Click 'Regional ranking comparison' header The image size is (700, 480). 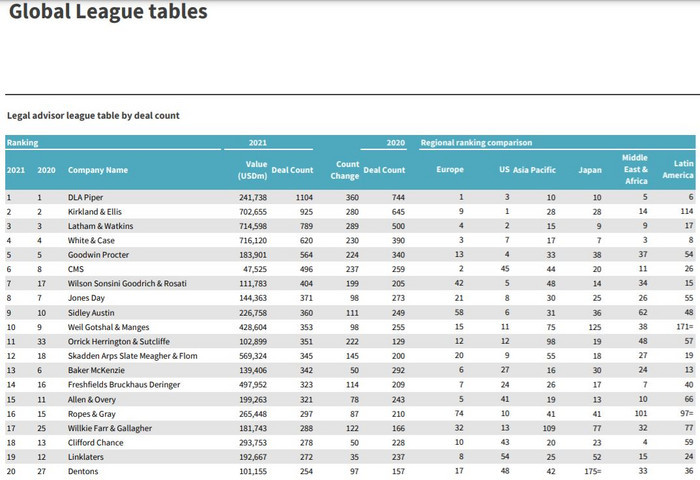click(x=476, y=143)
